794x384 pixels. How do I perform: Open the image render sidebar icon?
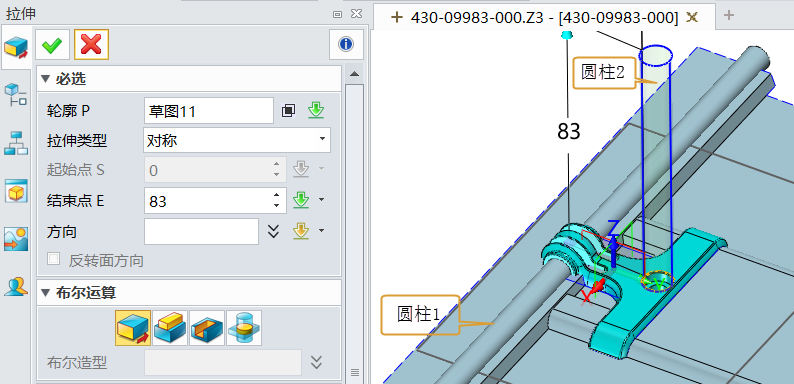tap(16, 239)
